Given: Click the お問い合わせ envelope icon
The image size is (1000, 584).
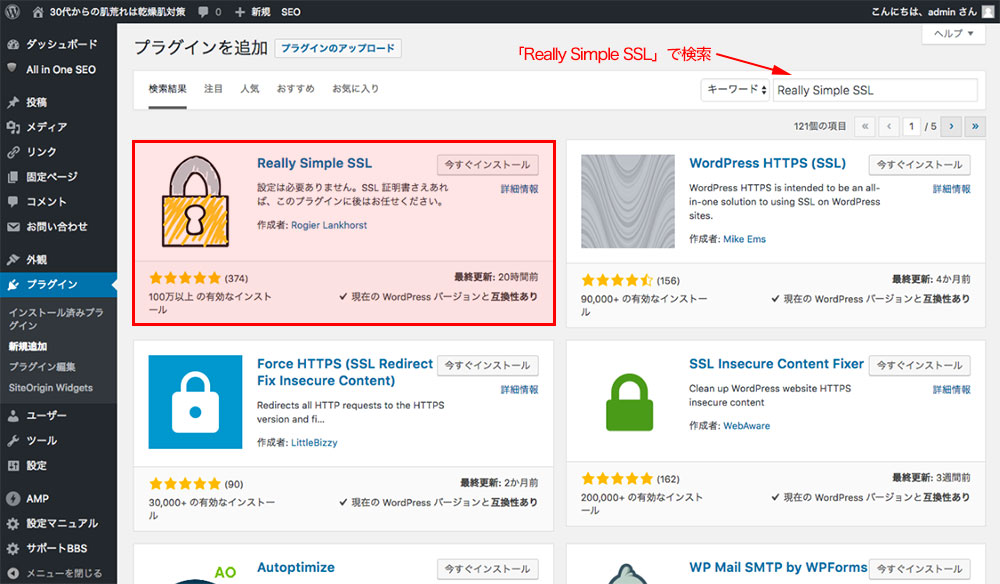Looking at the screenshot, I should pyautogui.click(x=13, y=226).
